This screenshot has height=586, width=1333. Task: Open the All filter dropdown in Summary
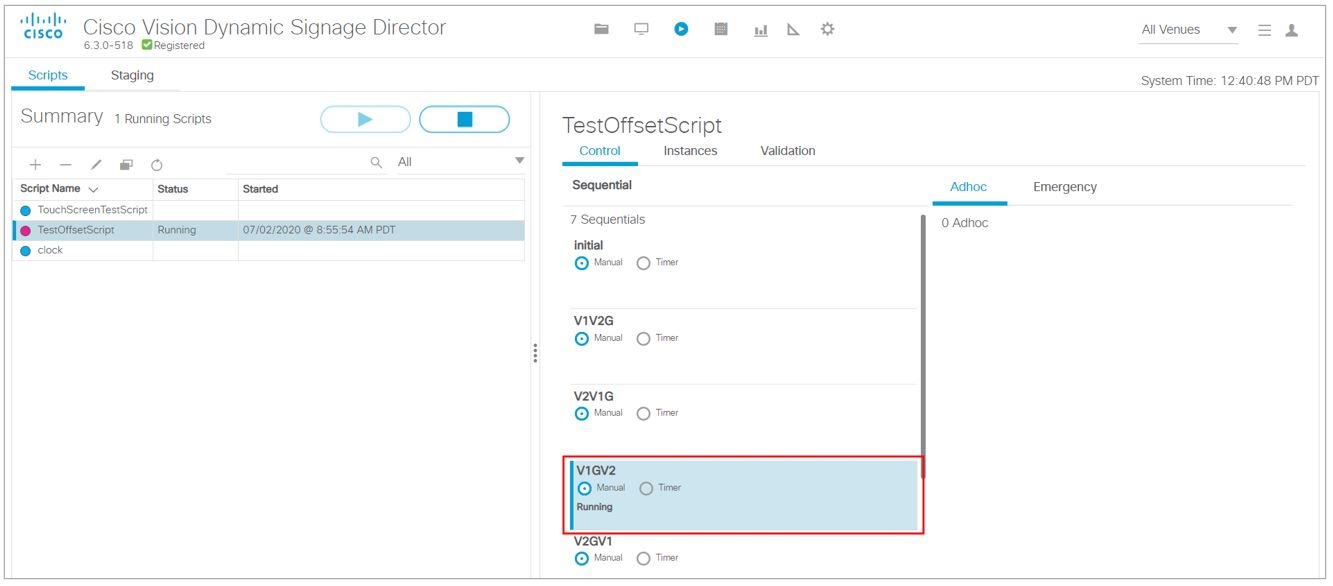(460, 161)
